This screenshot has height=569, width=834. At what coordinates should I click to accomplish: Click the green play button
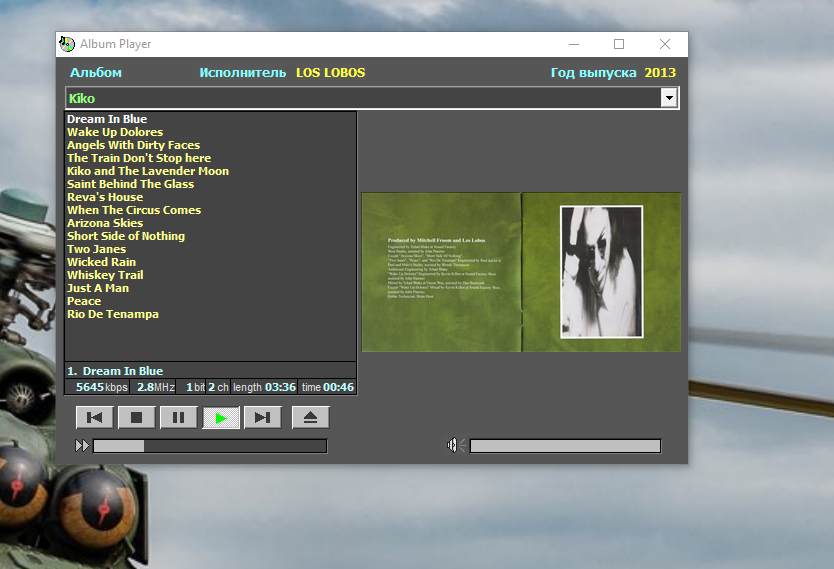[x=221, y=417]
